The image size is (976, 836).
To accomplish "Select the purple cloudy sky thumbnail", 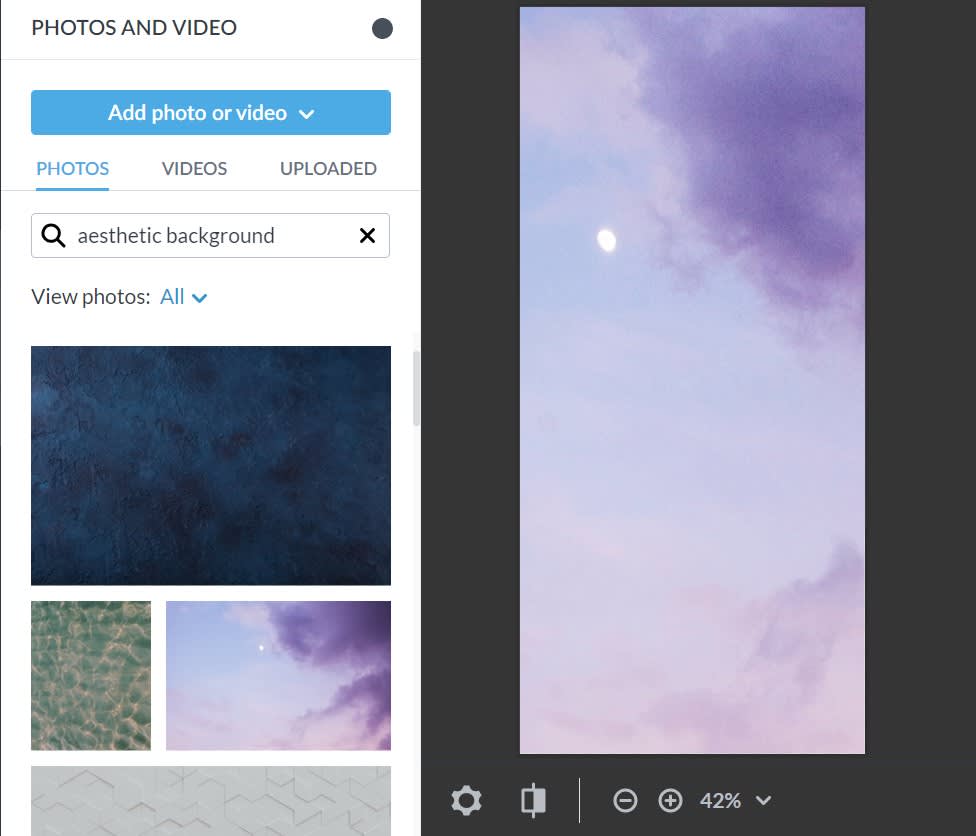I will coord(278,675).
